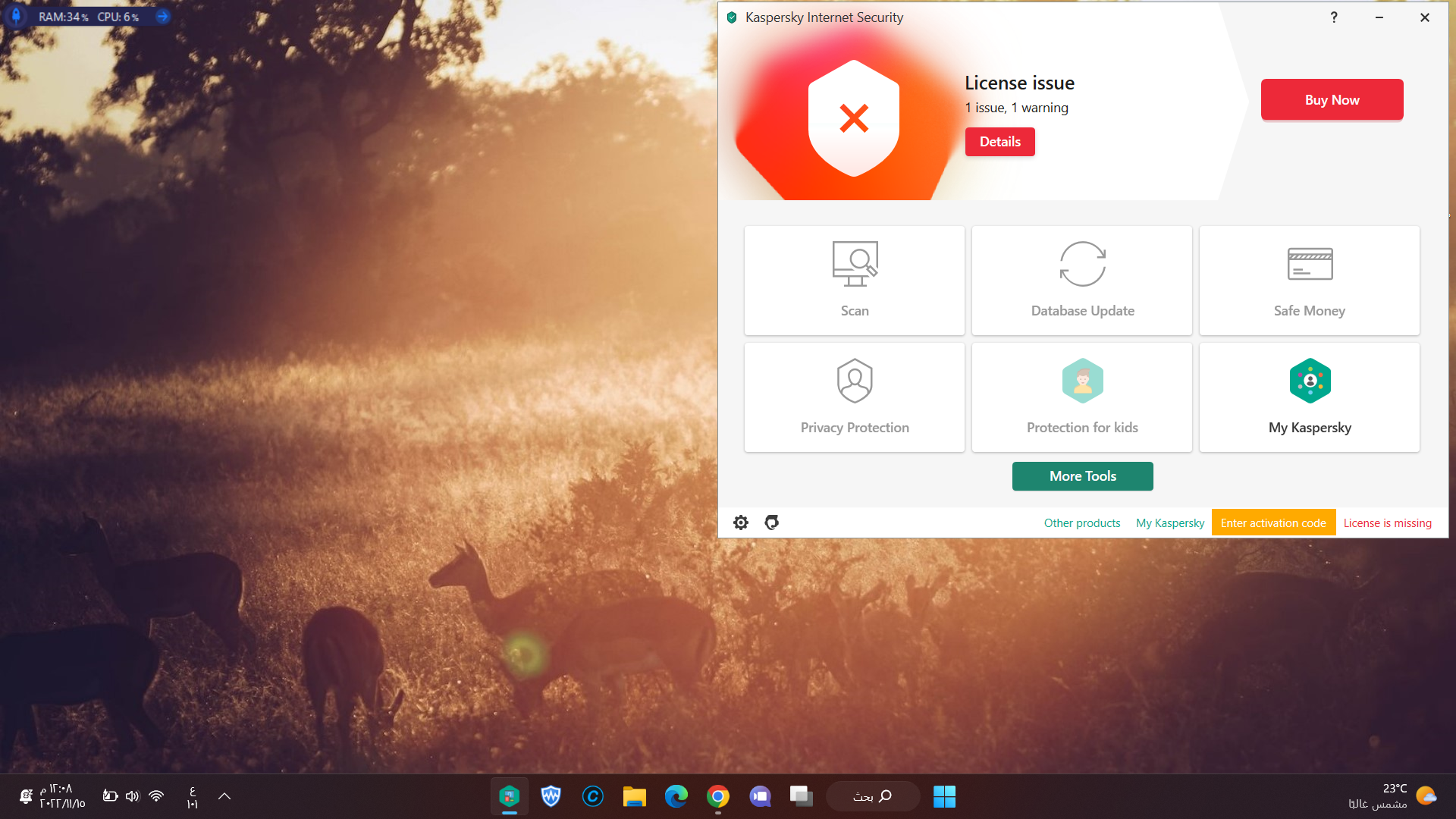Open File Explorer from the taskbar
The image size is (1456, 819).
pos(635,796)
